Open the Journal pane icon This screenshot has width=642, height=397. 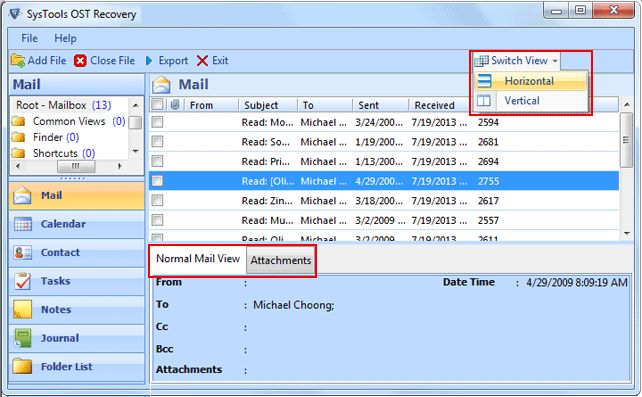[23, 338]
